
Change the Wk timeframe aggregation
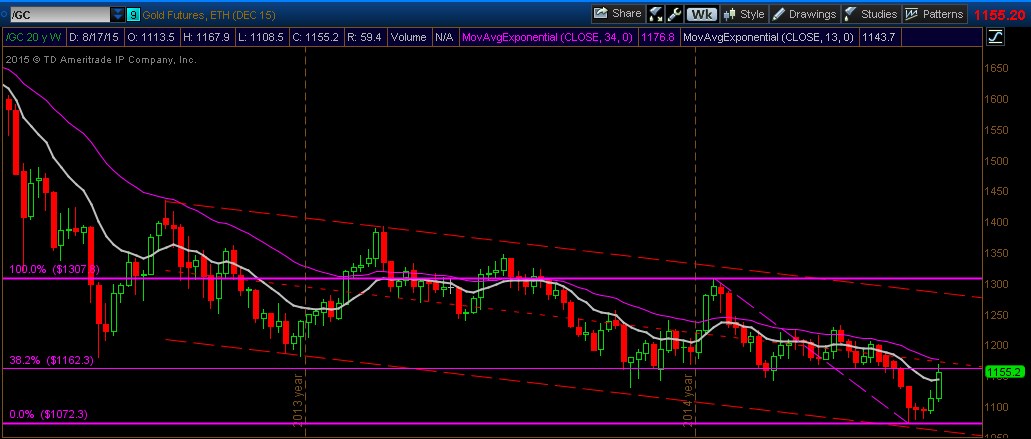pyautogui.click(x=702, y=14)
